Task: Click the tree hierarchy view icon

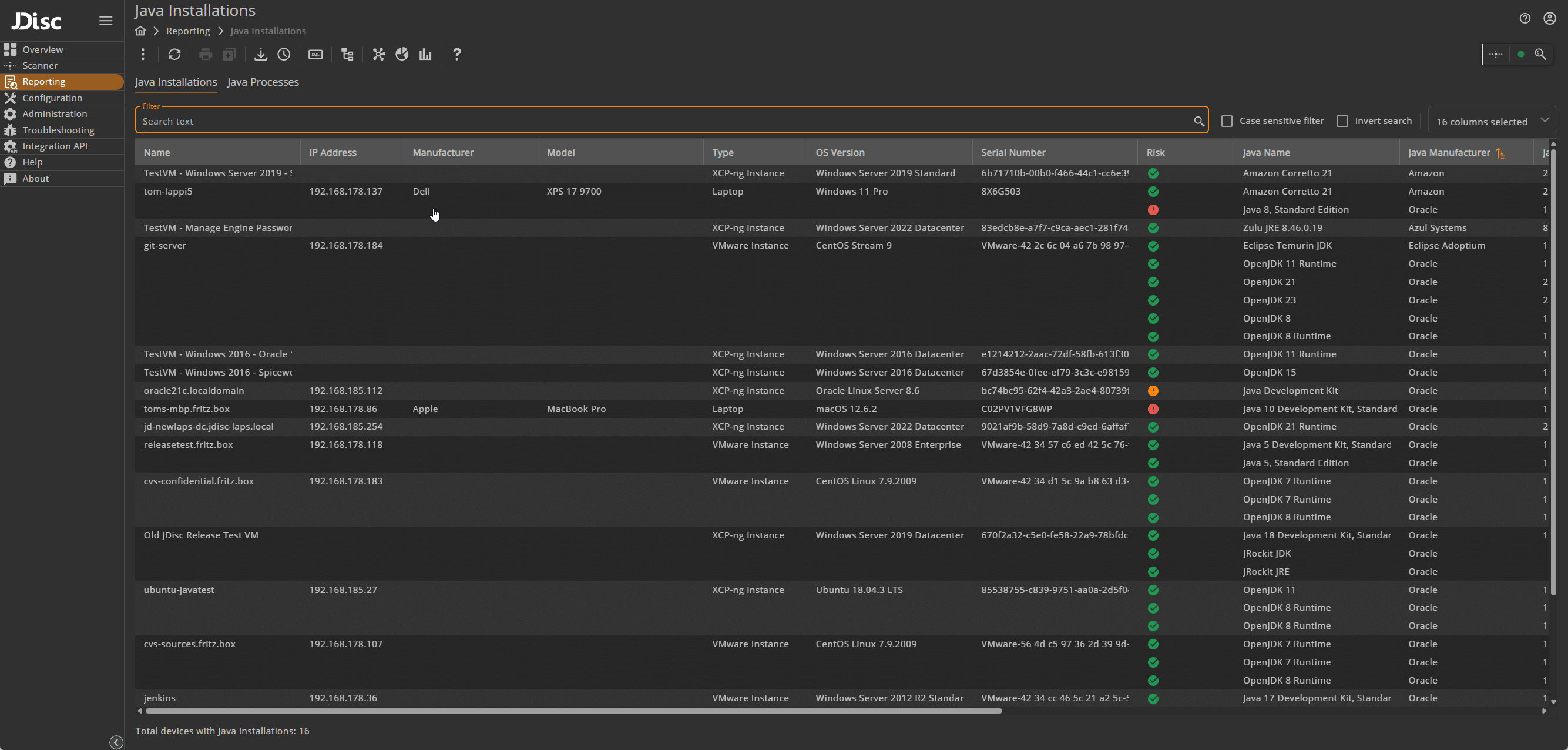Action: pyautogui.click(x=348, y=55)
